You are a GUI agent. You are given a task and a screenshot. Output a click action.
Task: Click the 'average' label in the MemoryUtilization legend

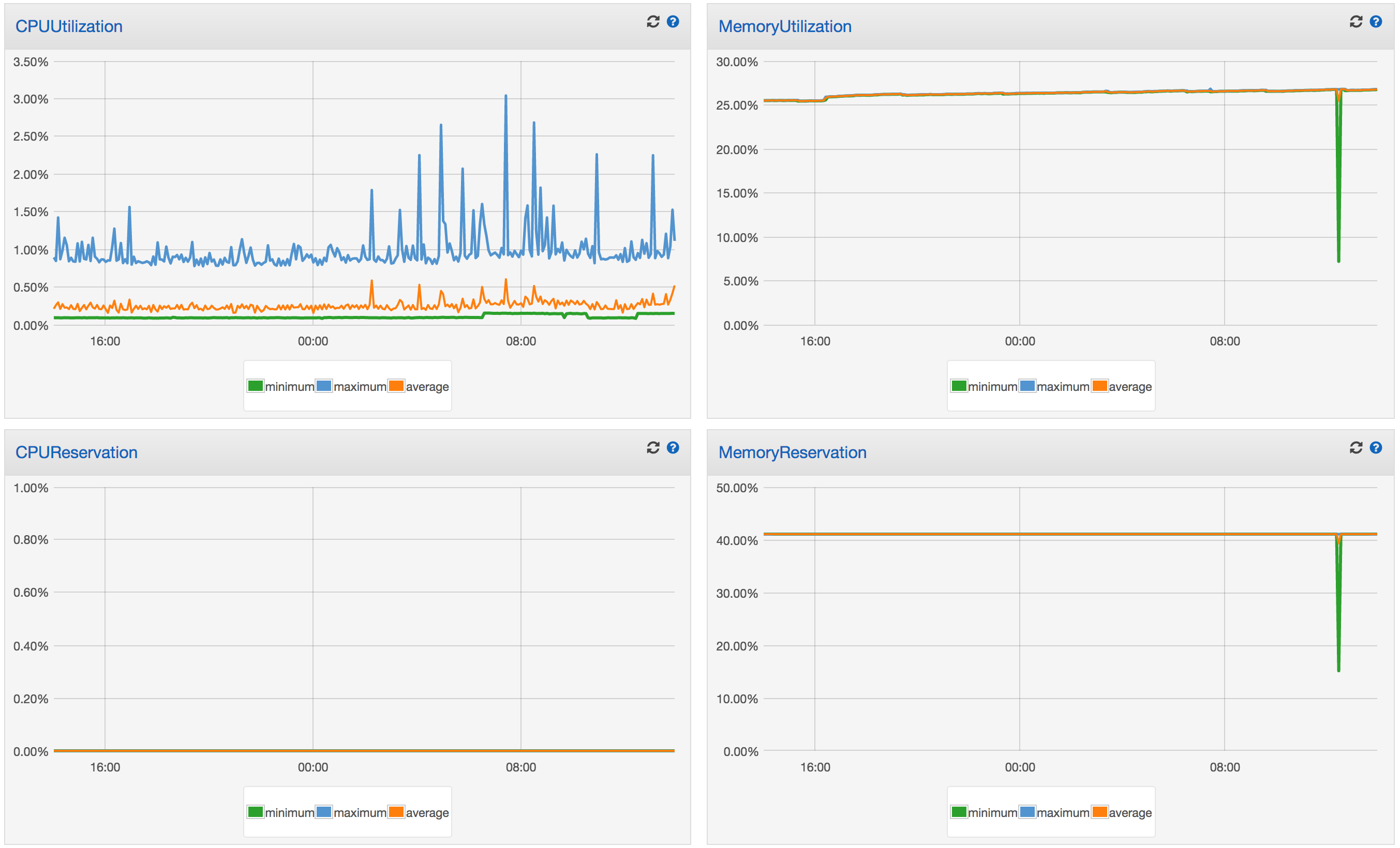pos(1130,387)
